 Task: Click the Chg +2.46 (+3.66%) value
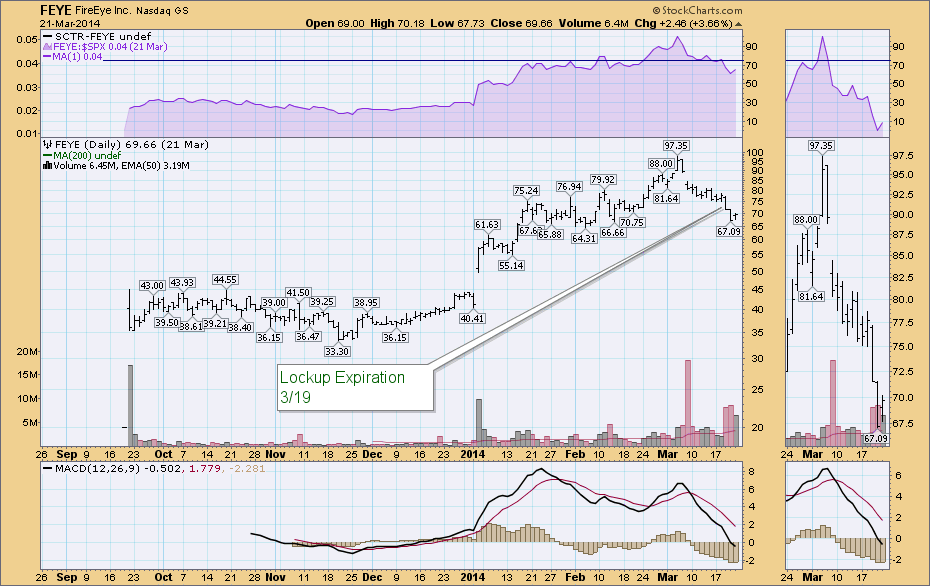[x=683, y=23]
